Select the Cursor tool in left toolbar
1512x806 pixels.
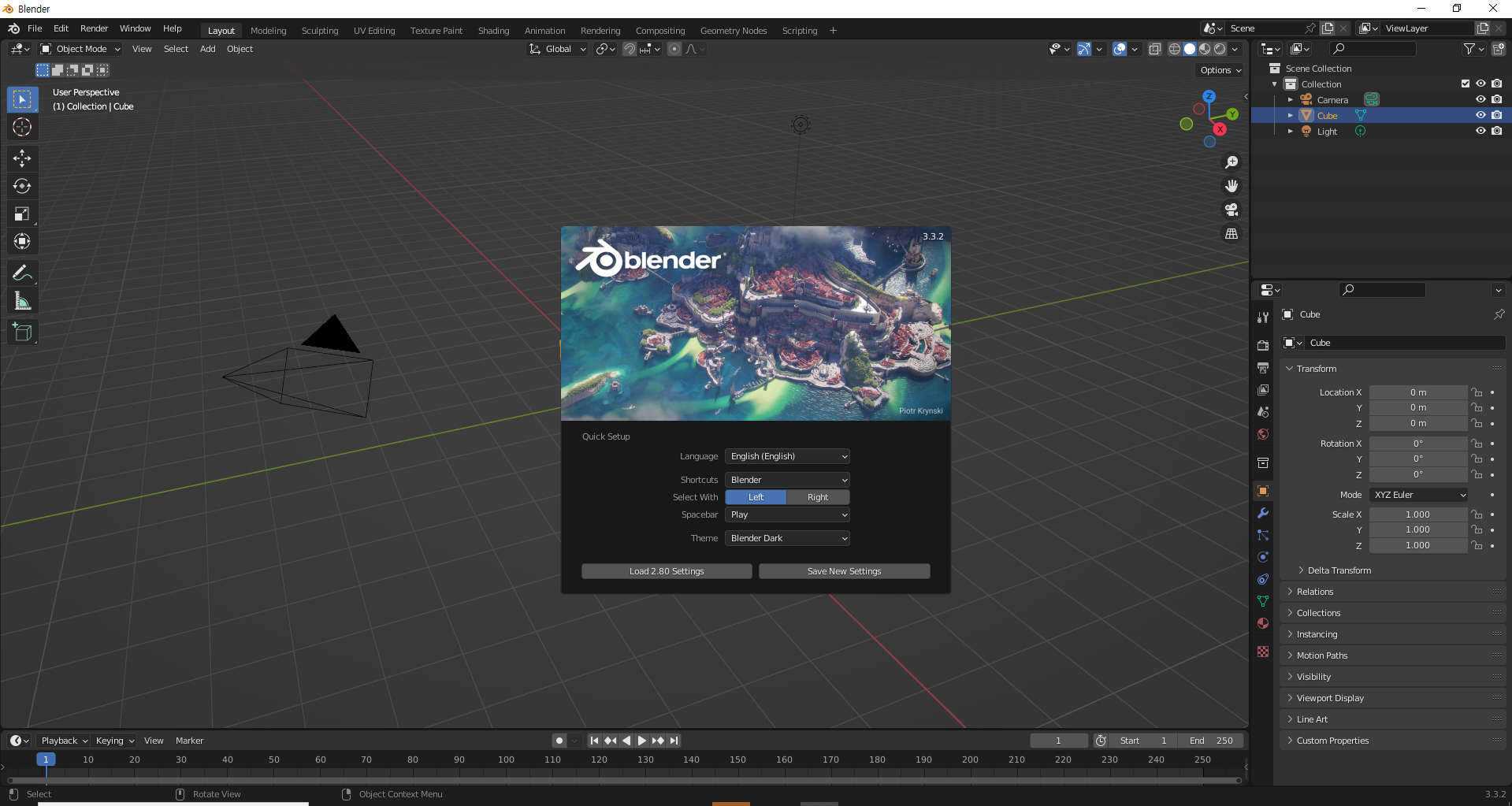(22, 127)
